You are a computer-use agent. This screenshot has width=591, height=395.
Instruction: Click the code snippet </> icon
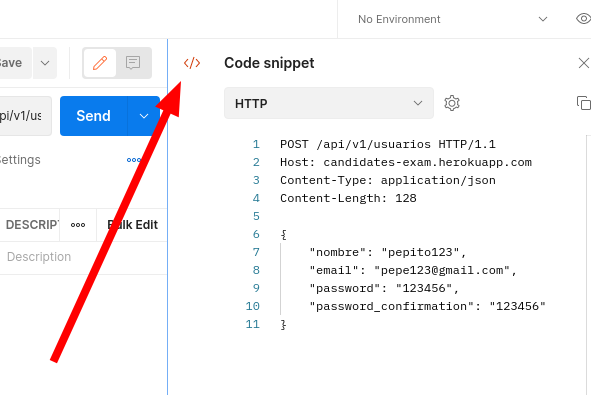pyautogui.click(x=192, y=63)
